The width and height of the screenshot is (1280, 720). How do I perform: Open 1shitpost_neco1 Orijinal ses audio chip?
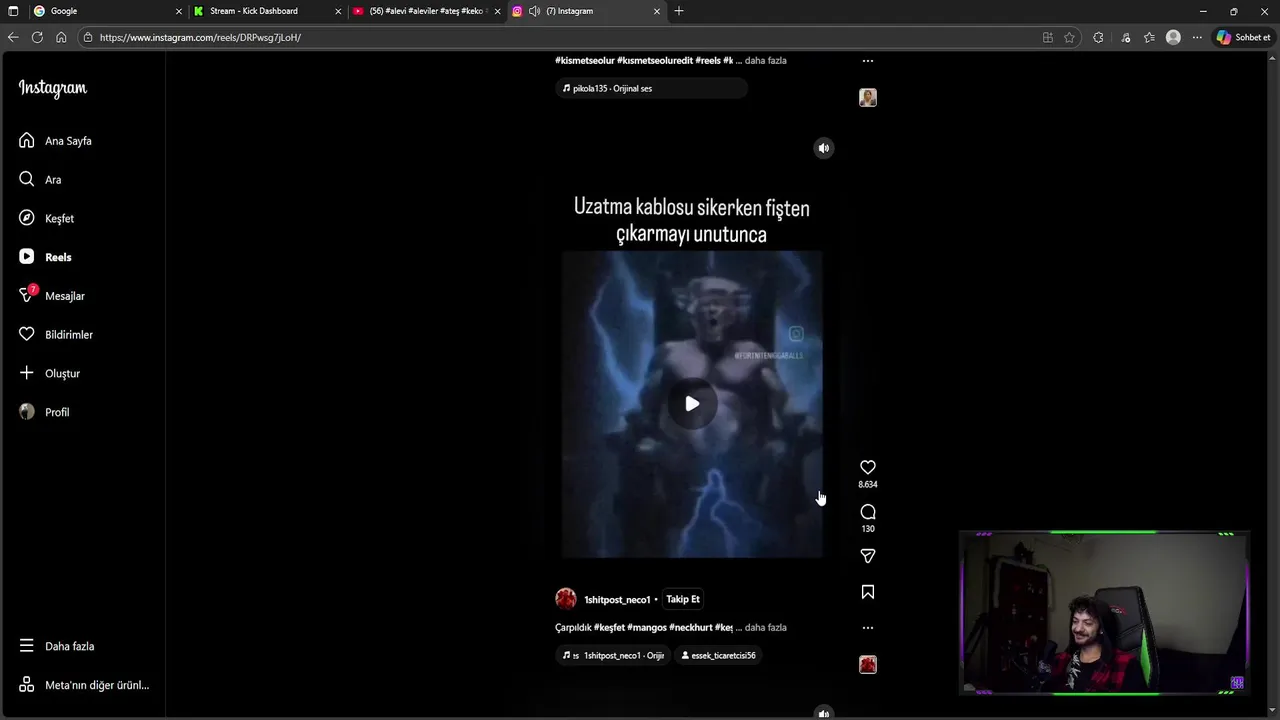[x=614, y=655]
